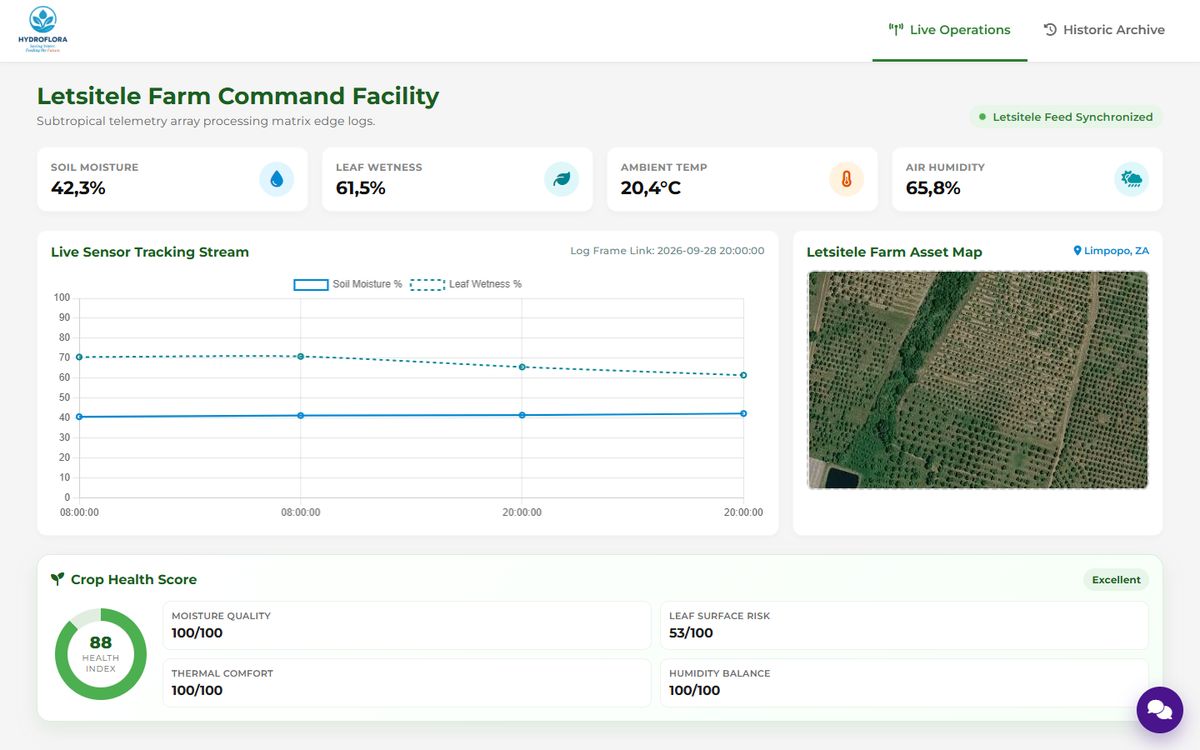Click the Leaf Surface Risk 53/100 card
The image size is (1200, 750).
click(904, 626)
